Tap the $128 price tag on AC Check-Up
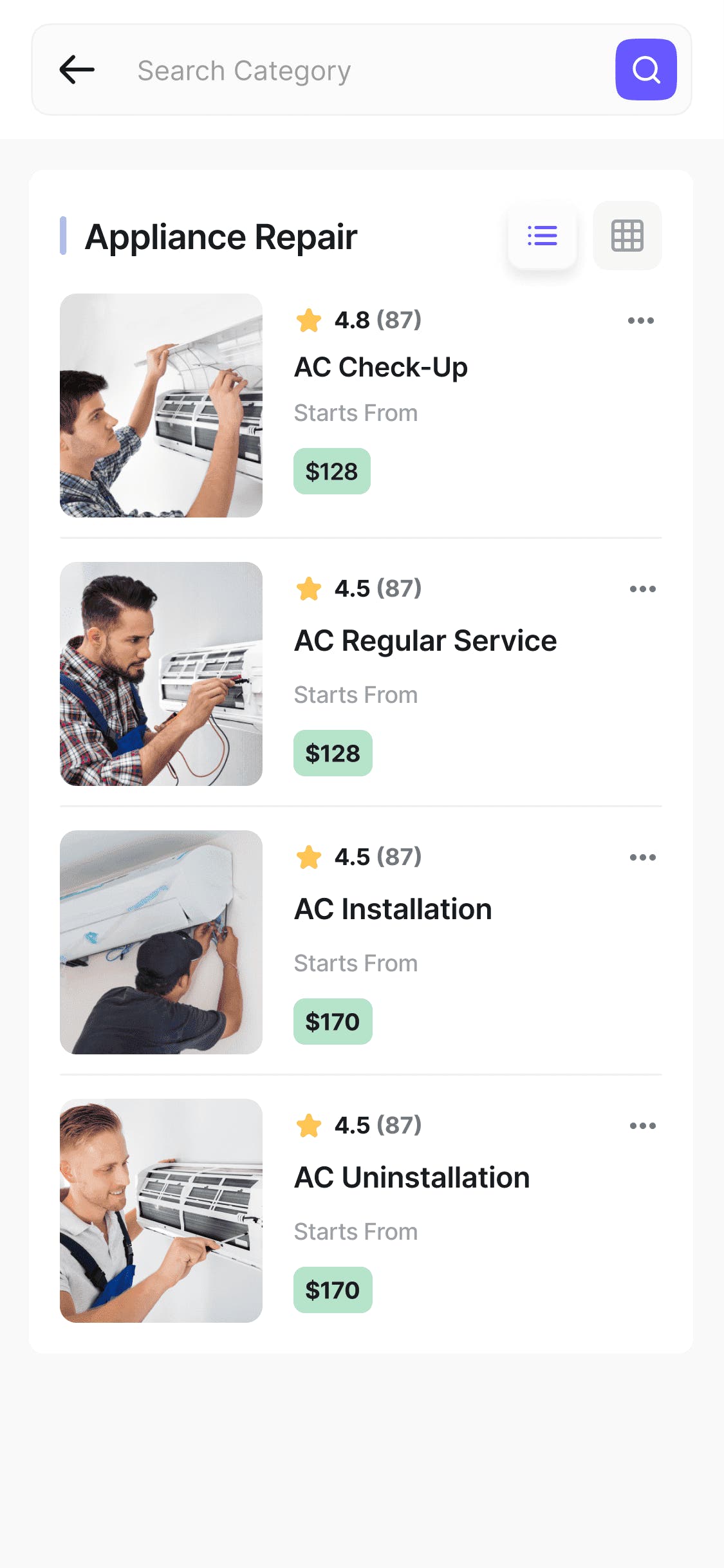This screenshot has width=724, height=1568. [x=331, y=472]
